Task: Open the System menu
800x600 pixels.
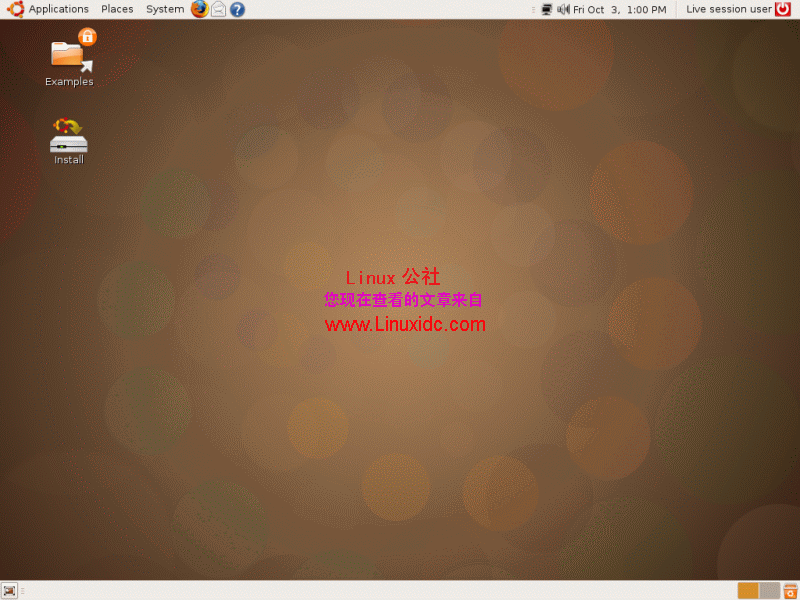Action: [x=164, y=9]
